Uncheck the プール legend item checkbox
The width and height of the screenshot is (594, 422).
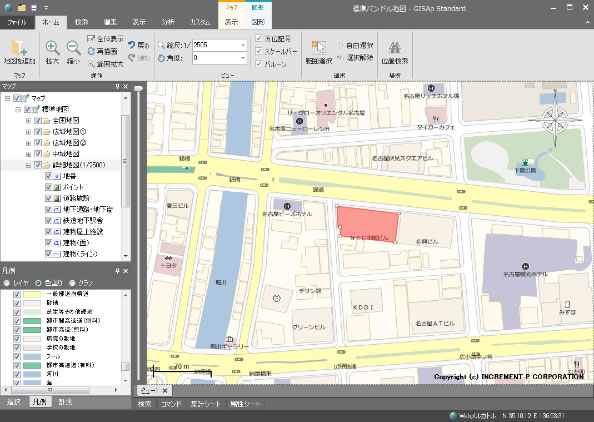coord(17,356)
